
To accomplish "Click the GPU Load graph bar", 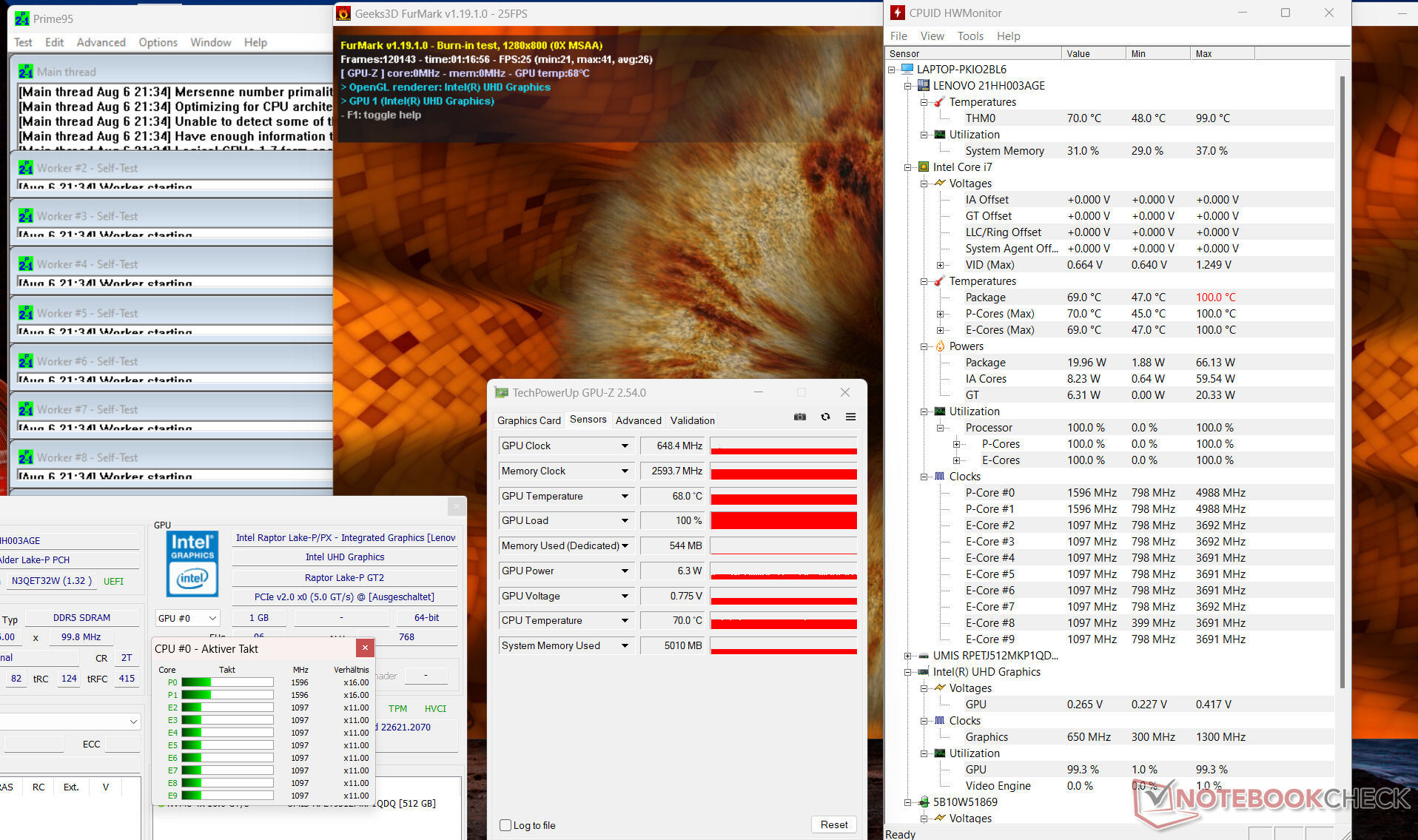I will (x=783, y=520).
